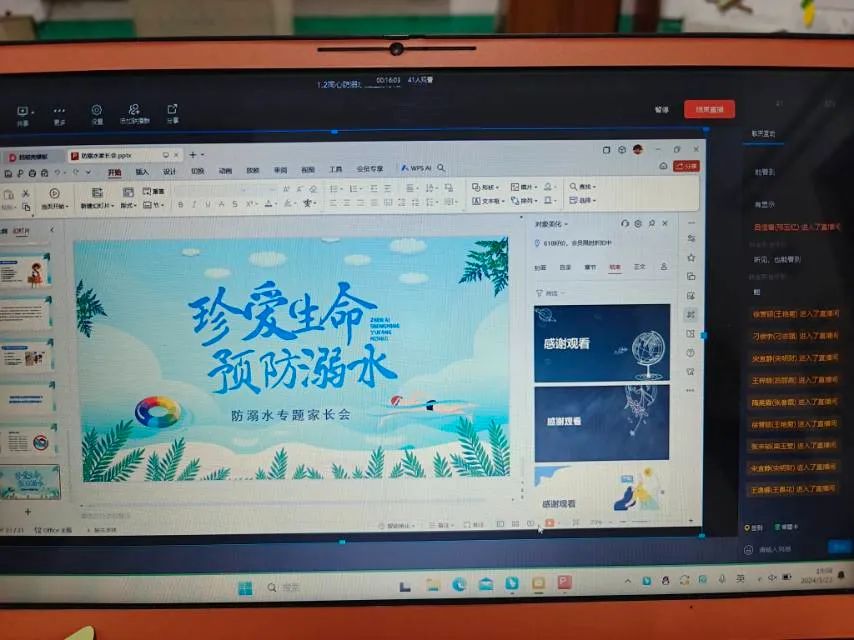Open the Select dropdown in ribbon
The width and height of the screenshot is (854, 640).
coord(582,200)
